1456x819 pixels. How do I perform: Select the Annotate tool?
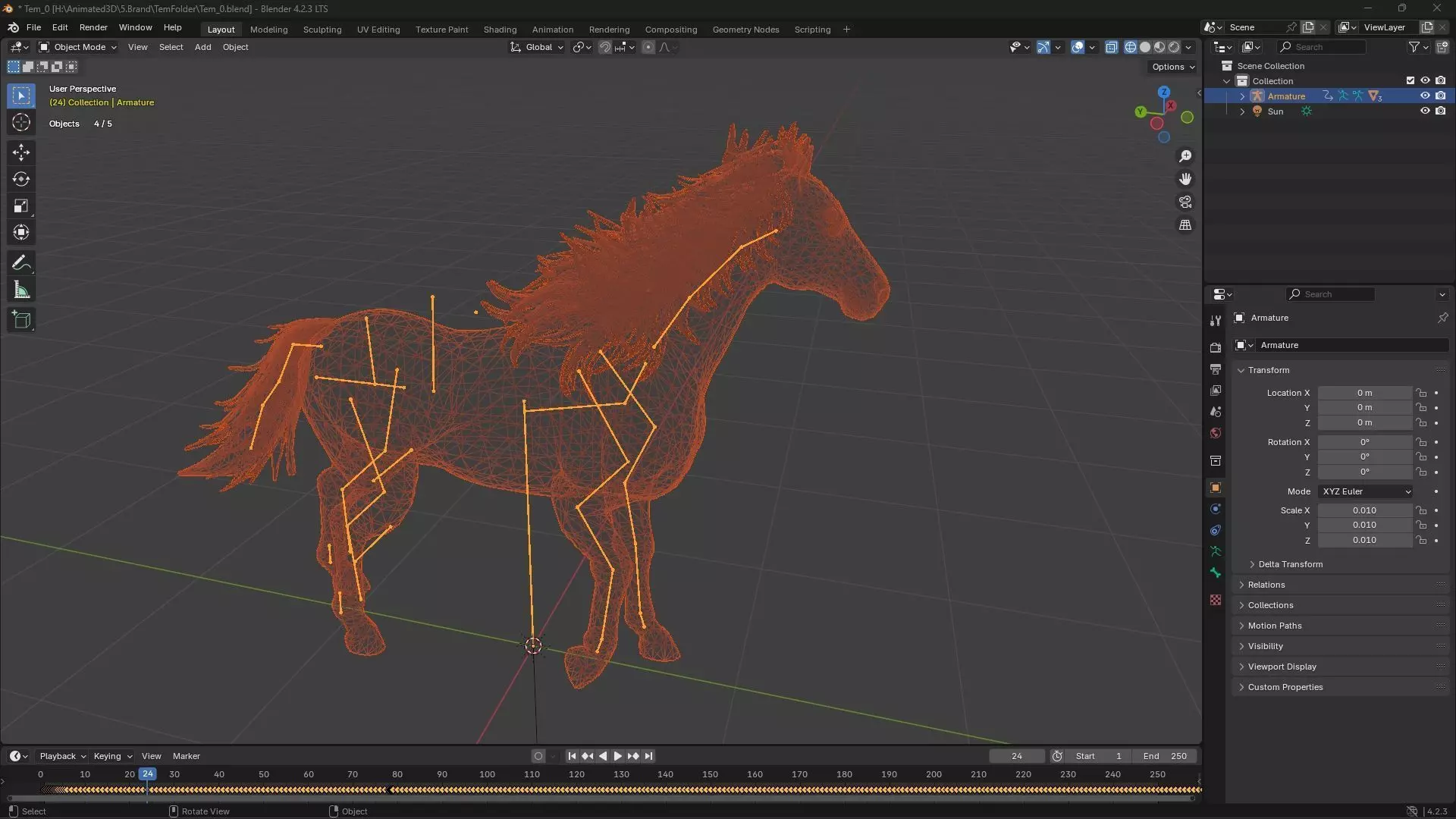click(21, 263)
